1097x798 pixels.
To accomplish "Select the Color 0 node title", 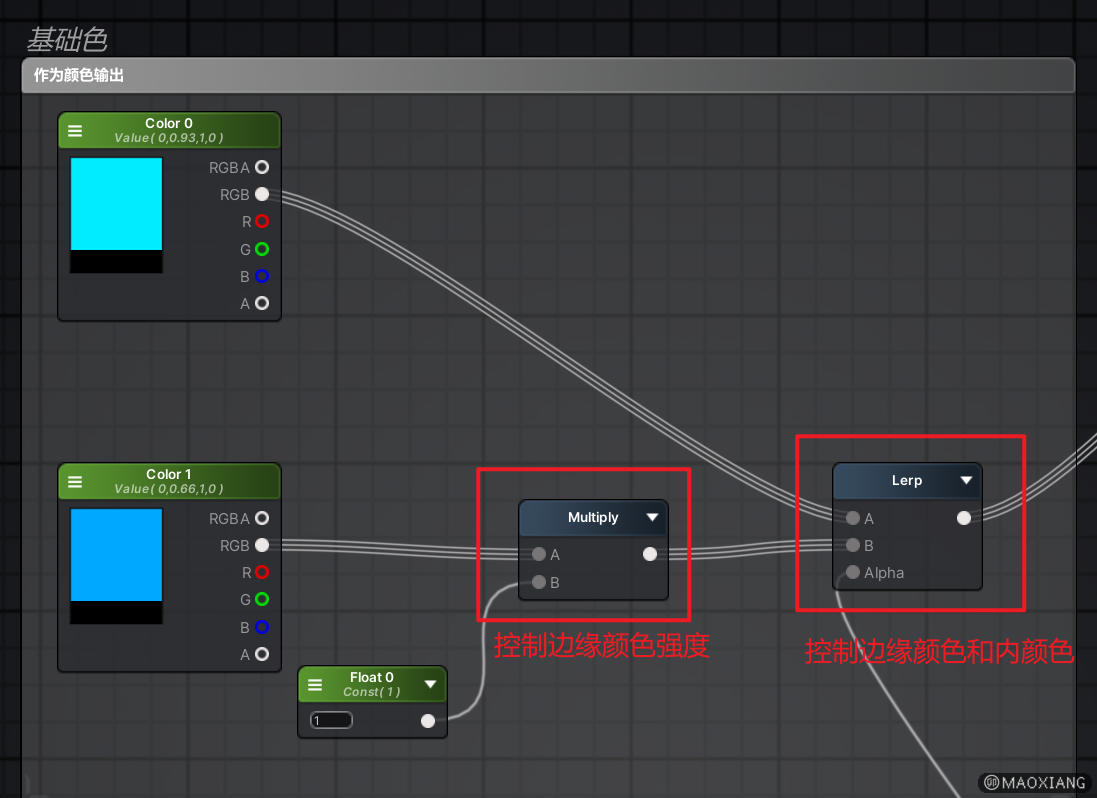I will coord(169,124).
